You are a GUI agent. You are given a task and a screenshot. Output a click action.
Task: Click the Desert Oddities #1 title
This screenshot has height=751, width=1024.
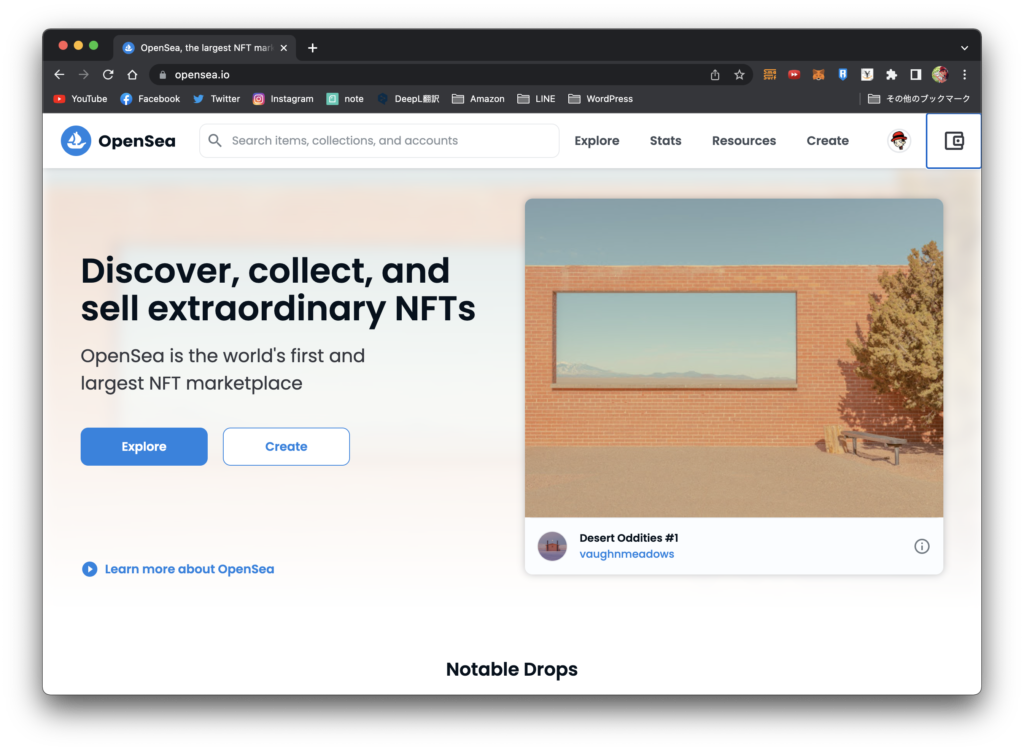pyautogui.click(x=628, y=537)
